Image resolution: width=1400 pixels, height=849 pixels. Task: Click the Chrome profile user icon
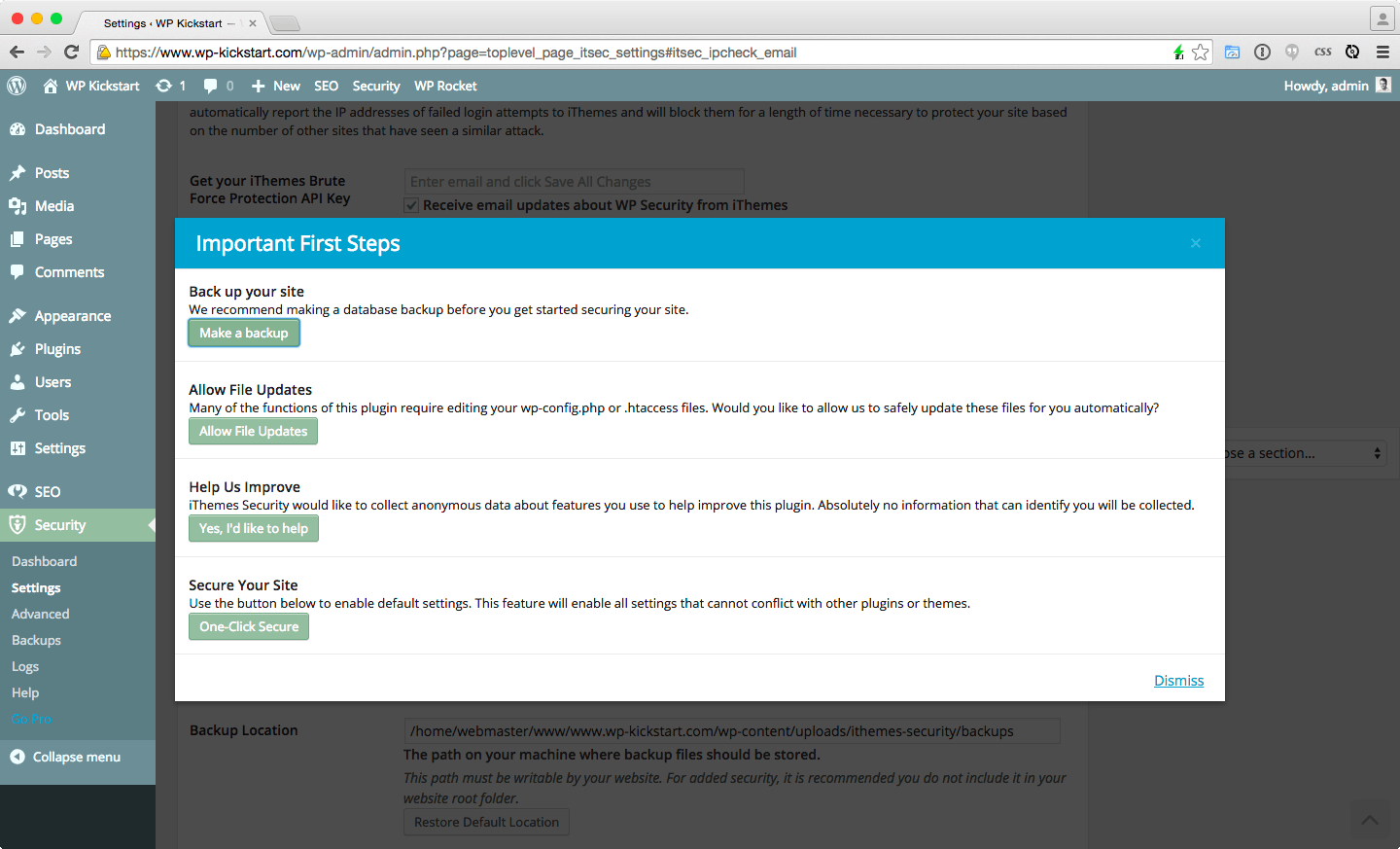pyautogui.click(x=1382, y=18)
